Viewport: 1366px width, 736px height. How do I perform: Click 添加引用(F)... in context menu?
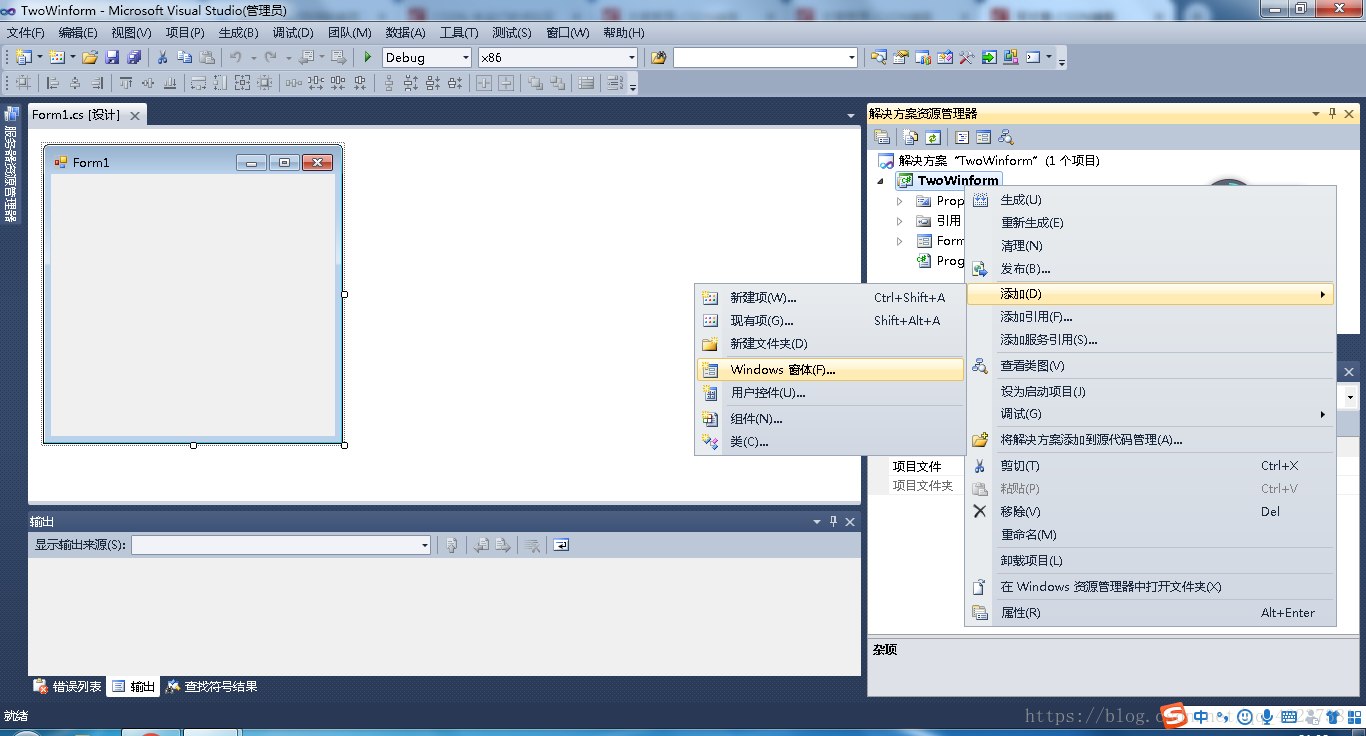coord(1150,317)
